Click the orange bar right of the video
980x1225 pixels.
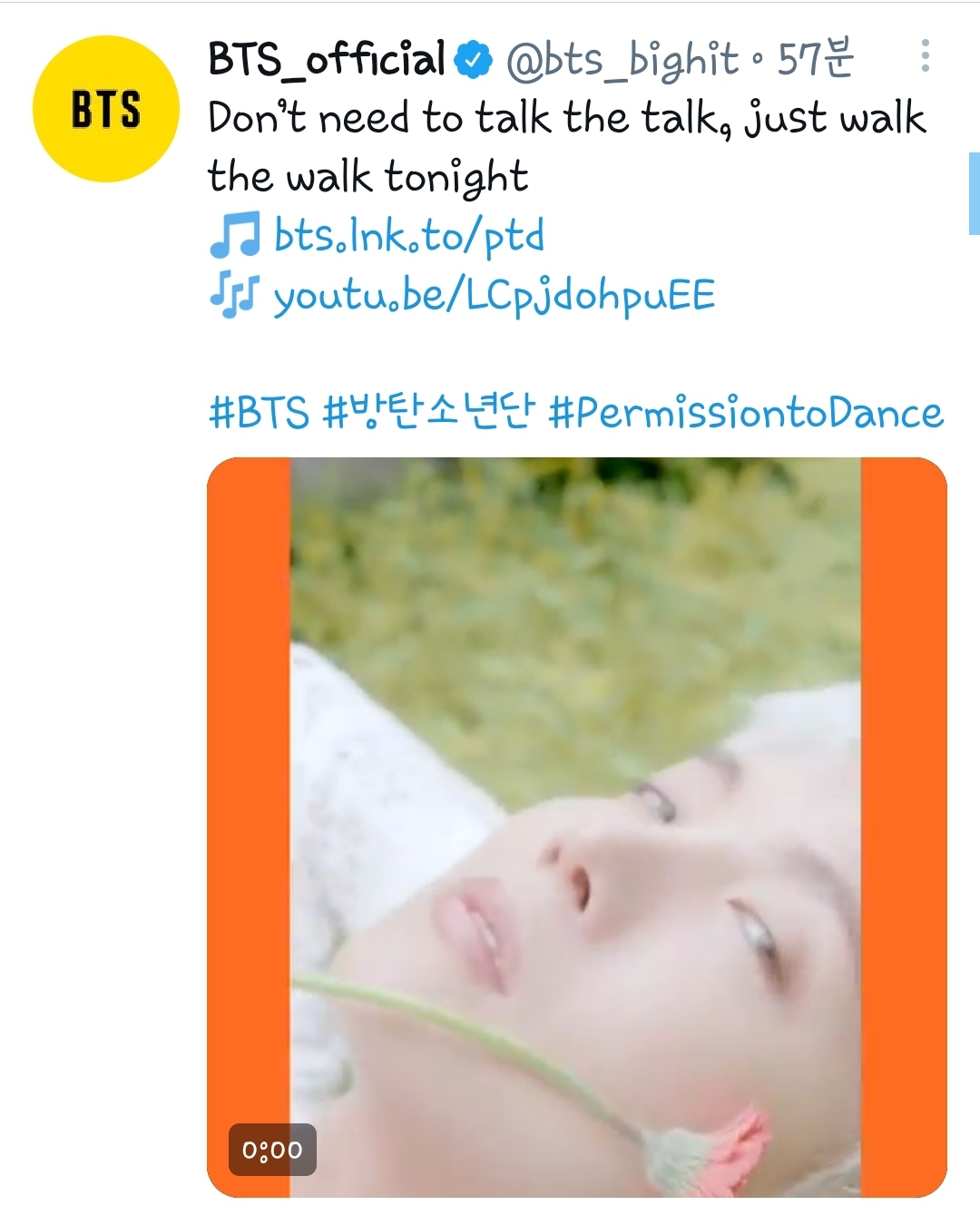point(904,827)
